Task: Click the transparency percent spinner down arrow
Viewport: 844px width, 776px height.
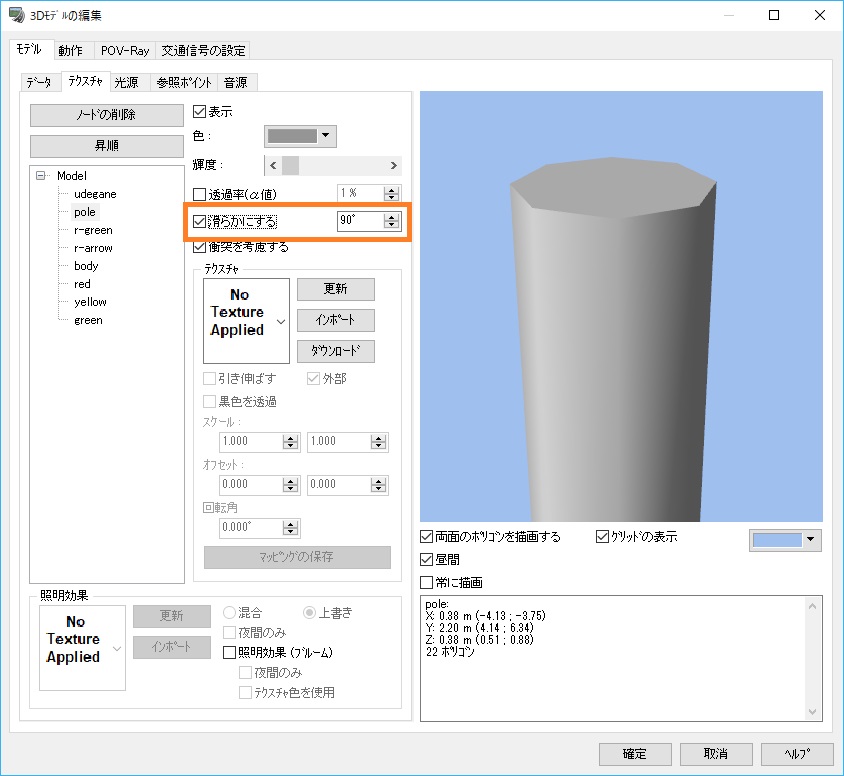Action: [x=392, y=198]
